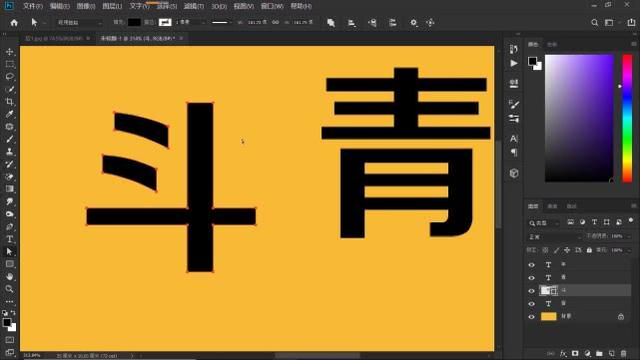The image size is (640, 360).
Task: Open the layer blend mode dropdown
Action: 554,237
